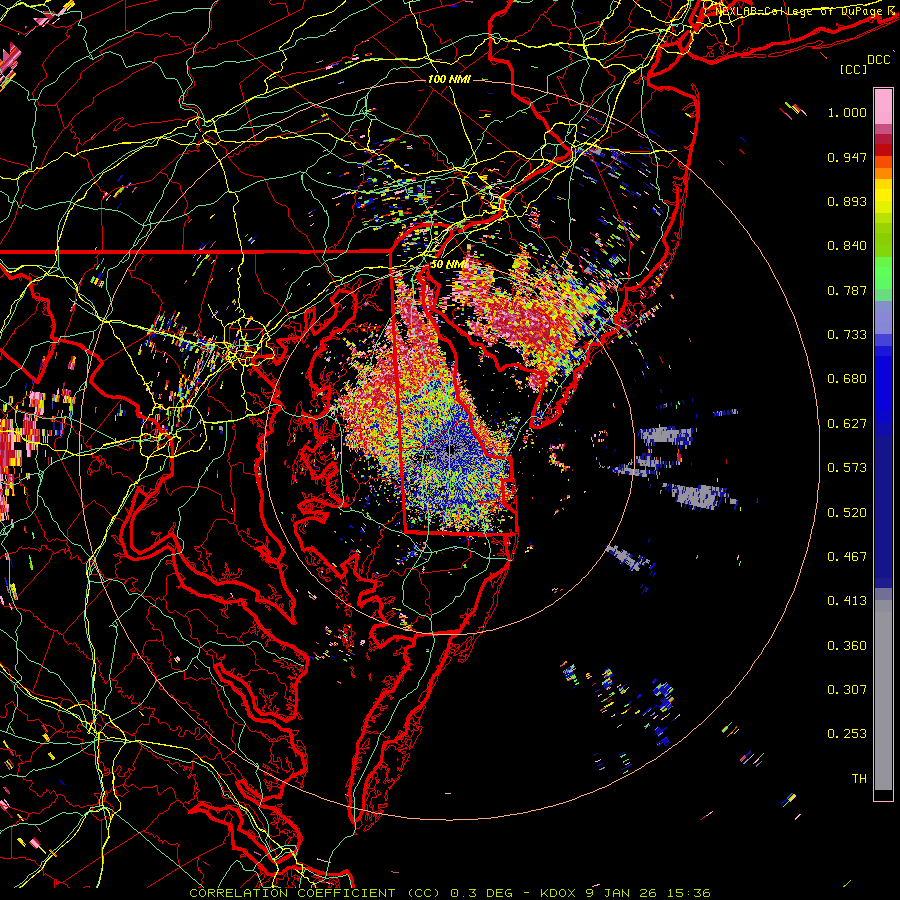Screen dimensions: 900x900
Task: Click the KDOX radar site center point
Action: pyautogui.click(x=449, y=449)
